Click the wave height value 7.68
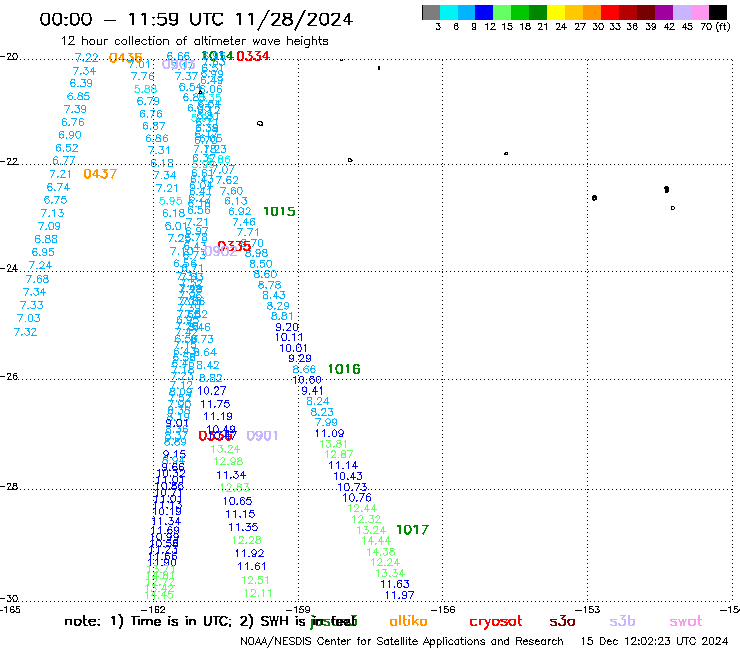 point(37,279)
